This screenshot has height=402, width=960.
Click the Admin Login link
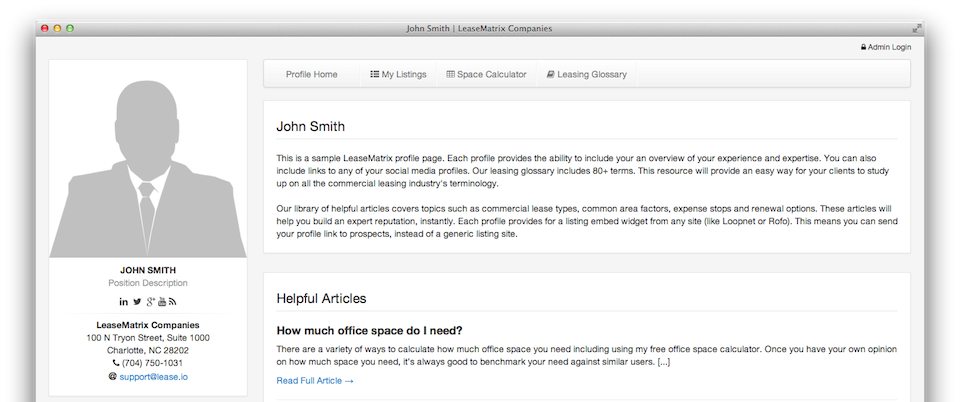pyautogui.click(x=889, y=47)
